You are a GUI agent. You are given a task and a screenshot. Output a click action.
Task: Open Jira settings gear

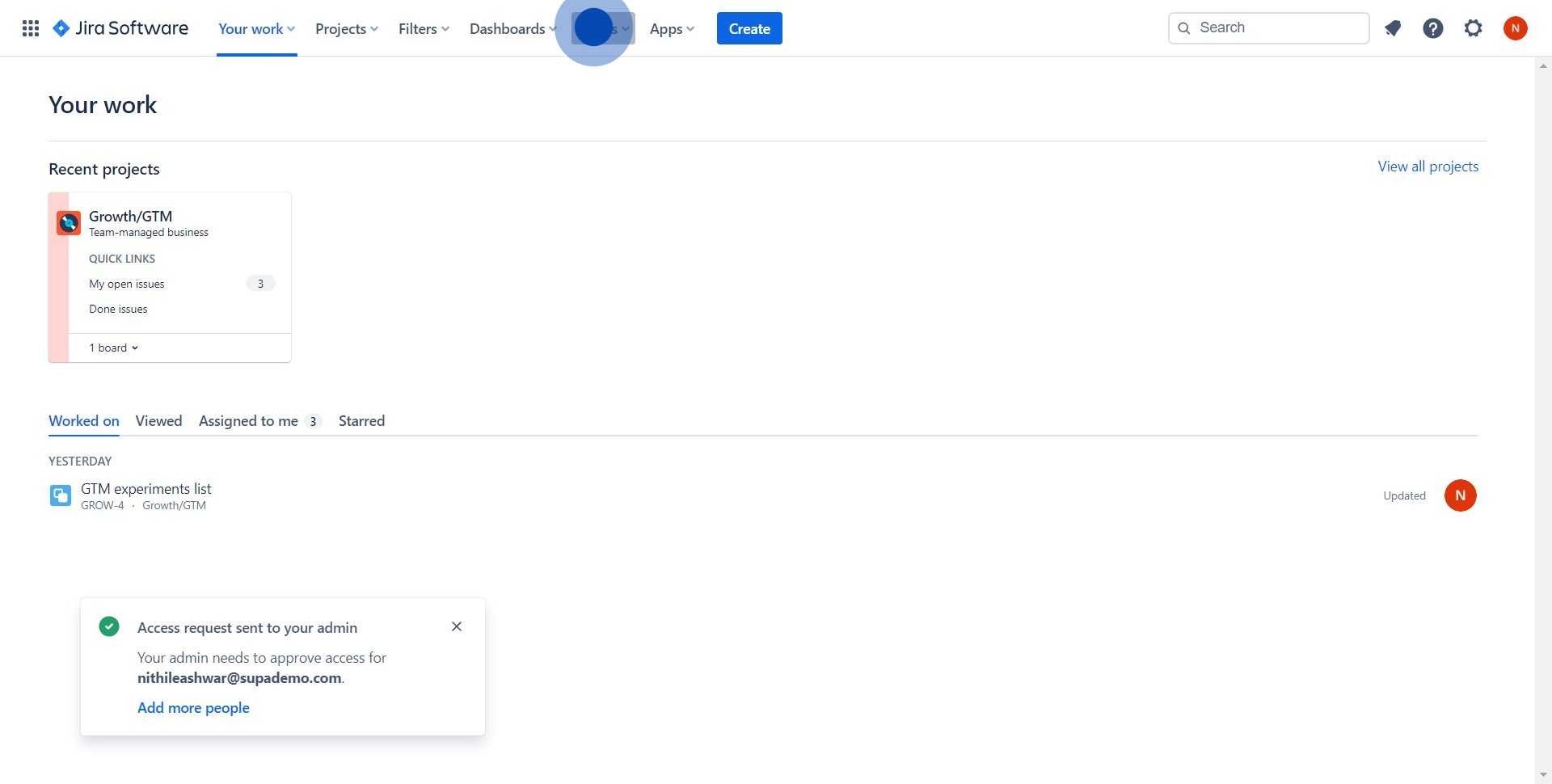coord(1473,27)
